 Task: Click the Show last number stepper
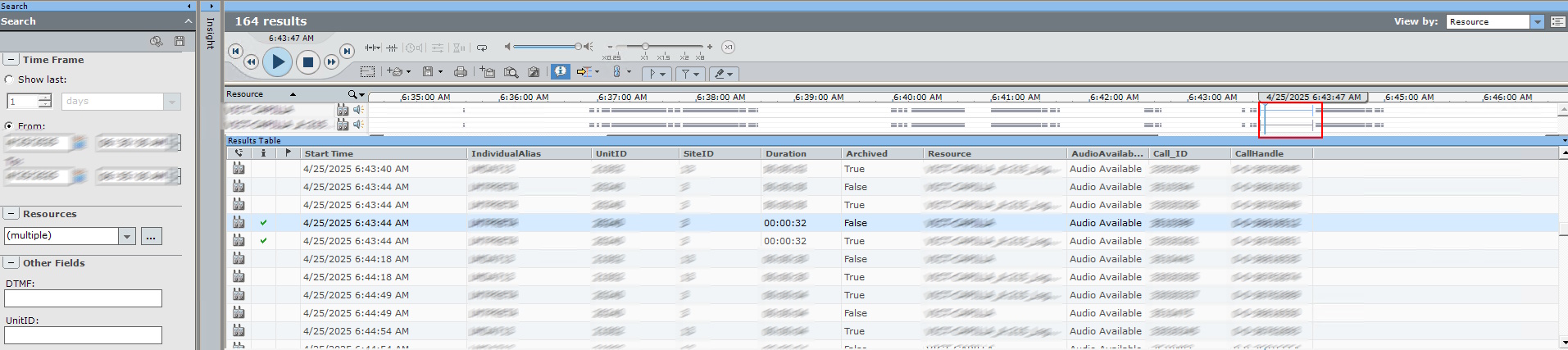(45, 102)
